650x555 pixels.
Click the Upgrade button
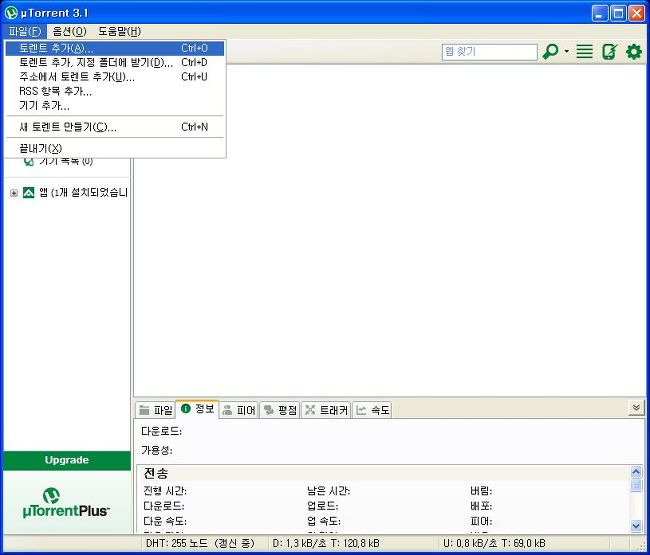coord(67,460)
